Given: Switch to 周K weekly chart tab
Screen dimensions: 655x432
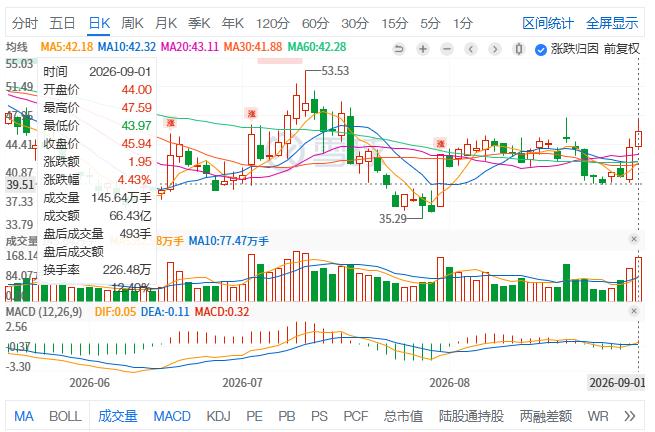Looking at the screenshot, I should click(132, 23).
